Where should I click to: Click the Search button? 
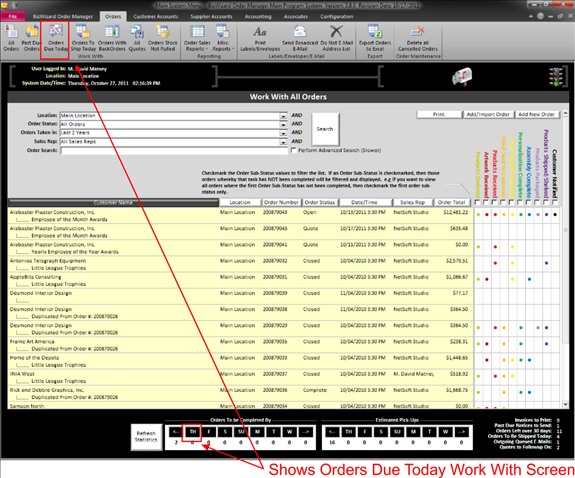coord(325,129)
